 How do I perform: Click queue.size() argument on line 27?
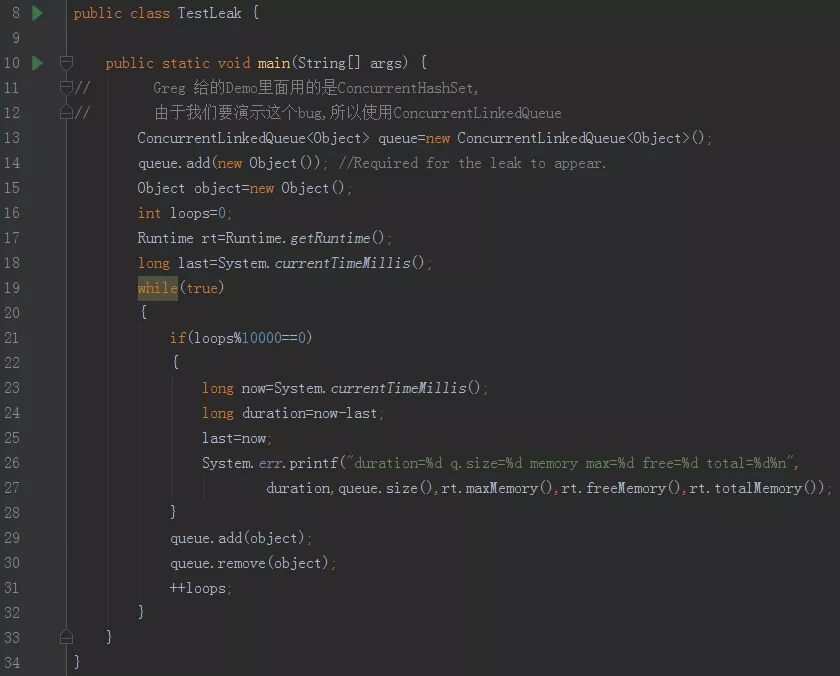pyautogui.click(x=385, y=488)
